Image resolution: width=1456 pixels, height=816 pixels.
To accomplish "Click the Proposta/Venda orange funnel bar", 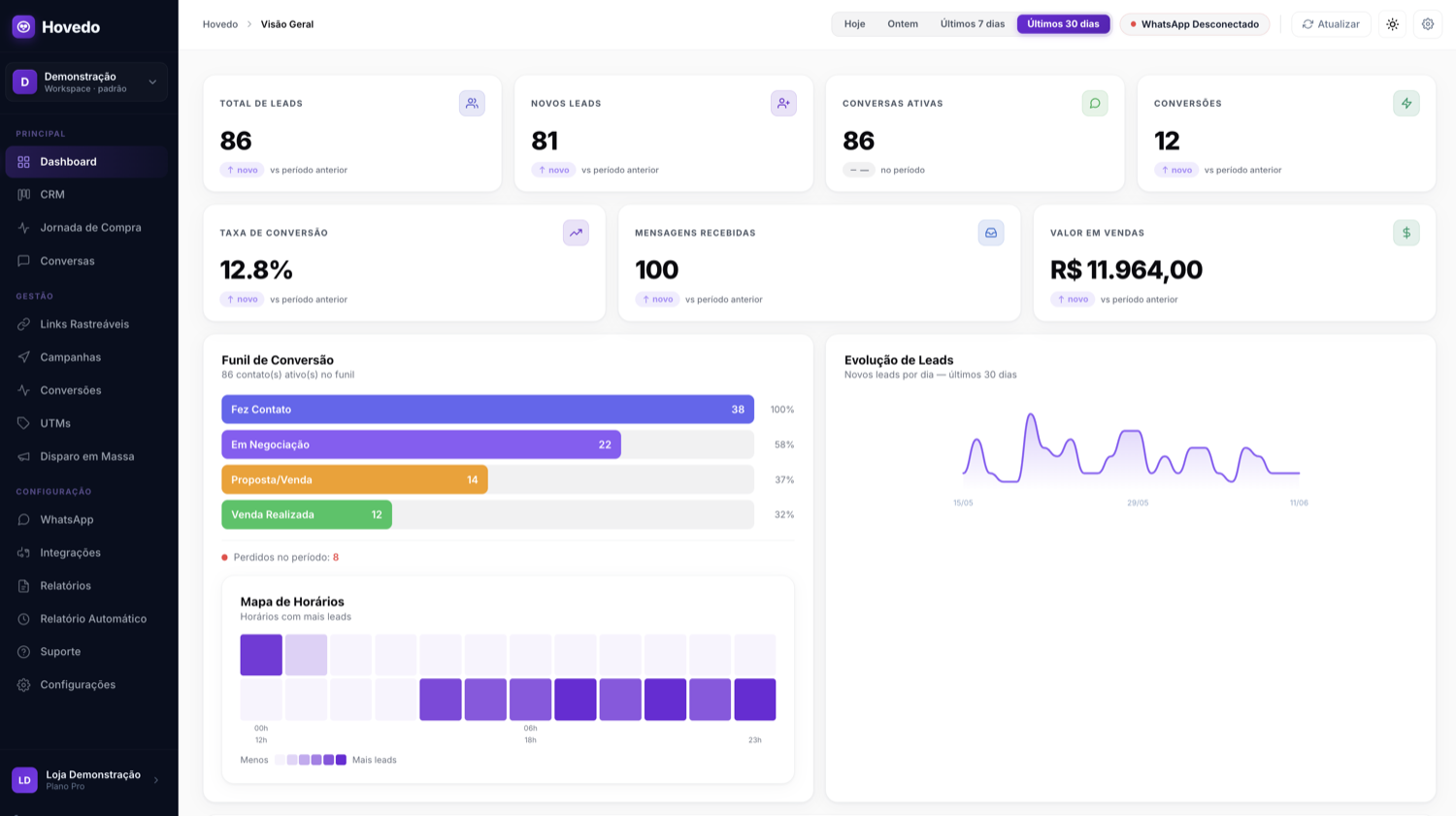I will tap(354, 479).
